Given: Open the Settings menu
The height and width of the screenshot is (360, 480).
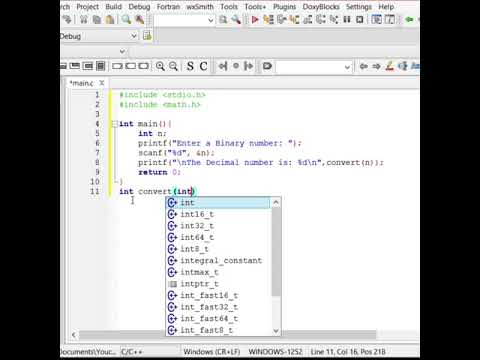Looking at the screenshot, I should [359, 7].
